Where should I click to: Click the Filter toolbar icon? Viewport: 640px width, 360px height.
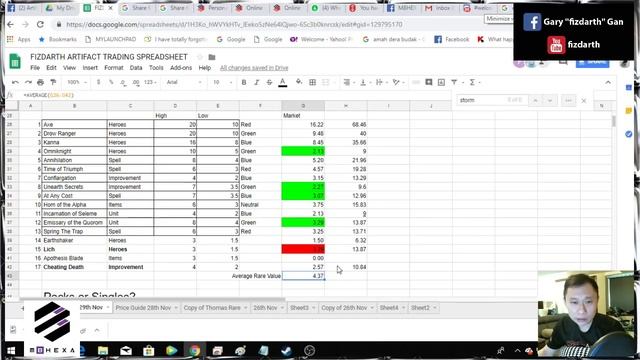(454, 82)
